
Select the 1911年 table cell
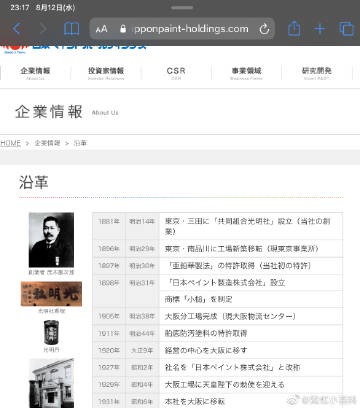(x=109, y=333)
